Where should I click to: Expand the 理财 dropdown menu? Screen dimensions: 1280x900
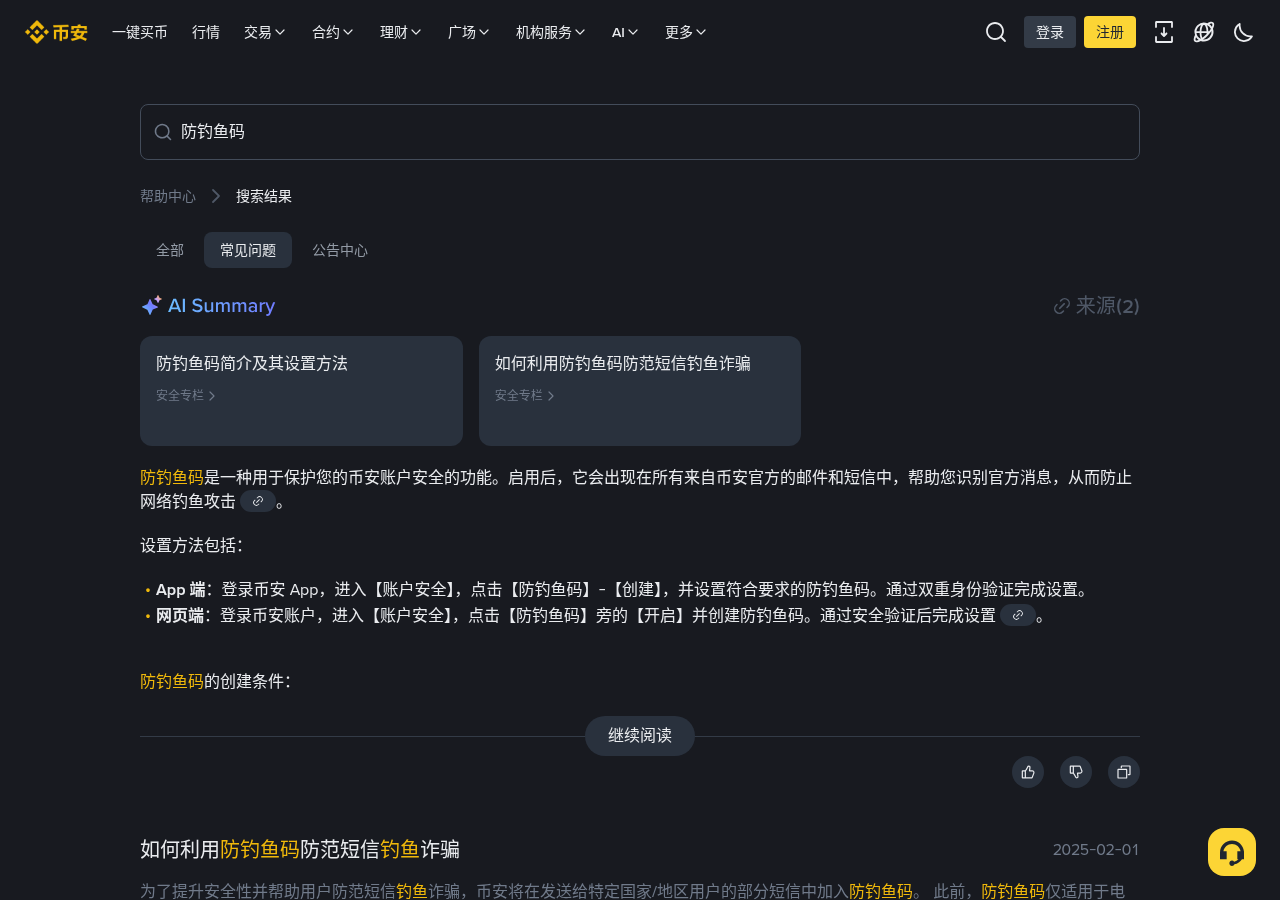(x=401, y=32)
